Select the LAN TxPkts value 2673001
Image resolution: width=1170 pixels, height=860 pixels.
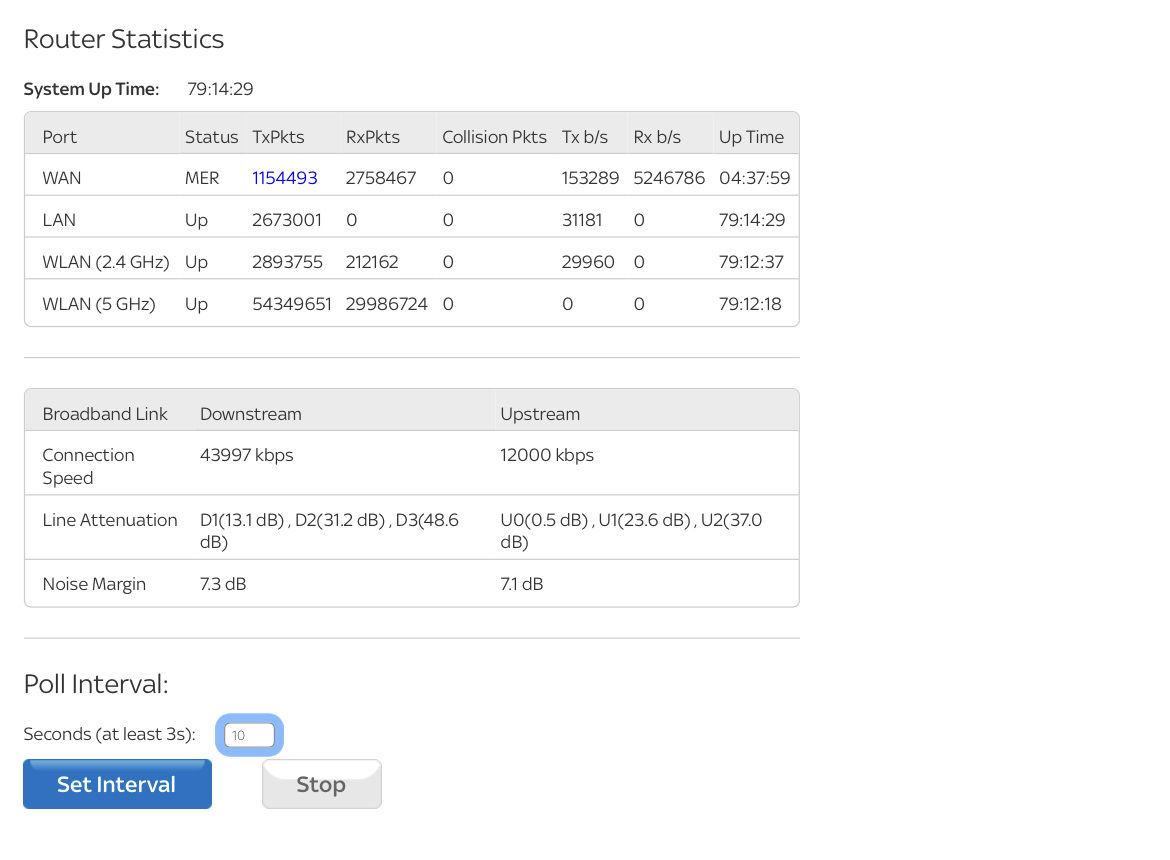[287, 220]
